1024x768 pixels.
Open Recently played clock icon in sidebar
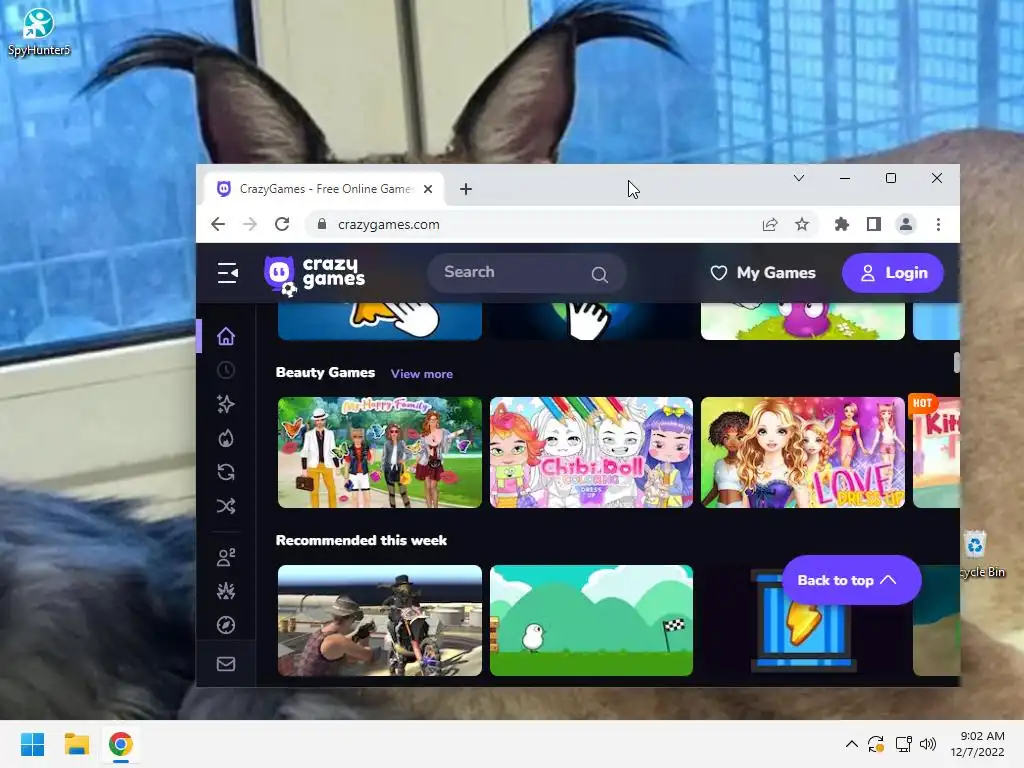pos(226,370)
